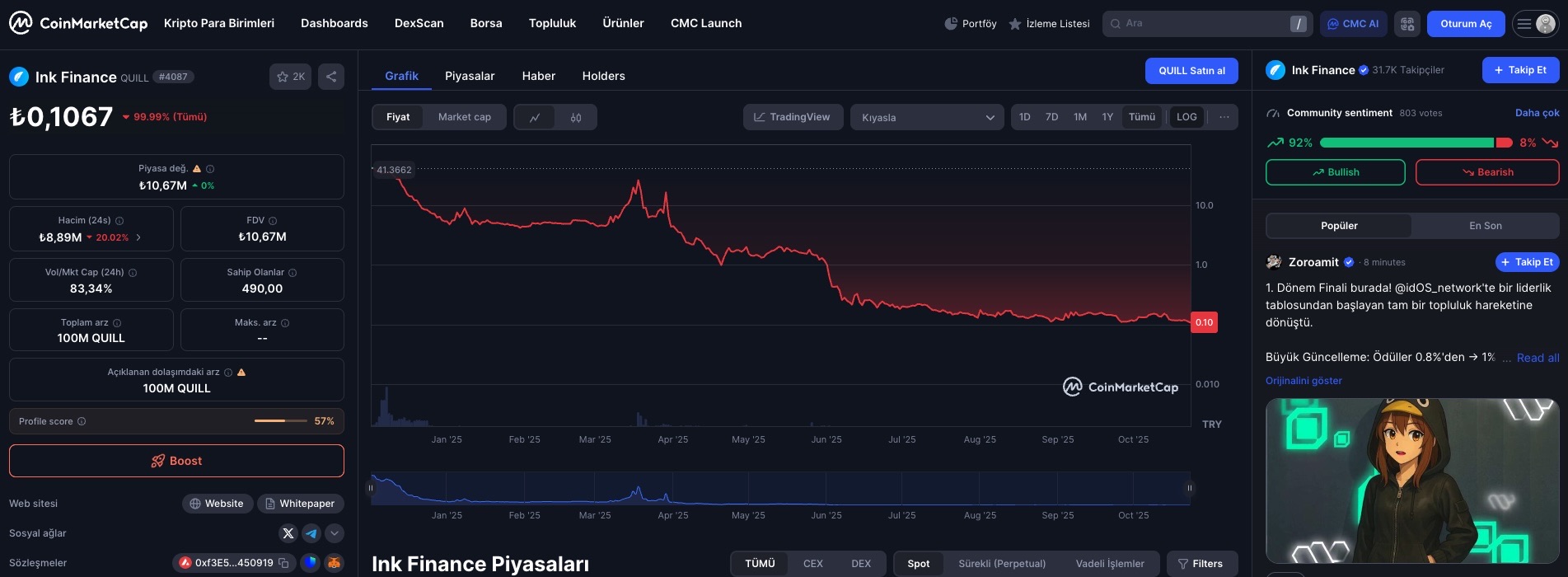Click Zoroamit profile avatar
This screenshot has width=1568, height=577.
(1274, 262)
